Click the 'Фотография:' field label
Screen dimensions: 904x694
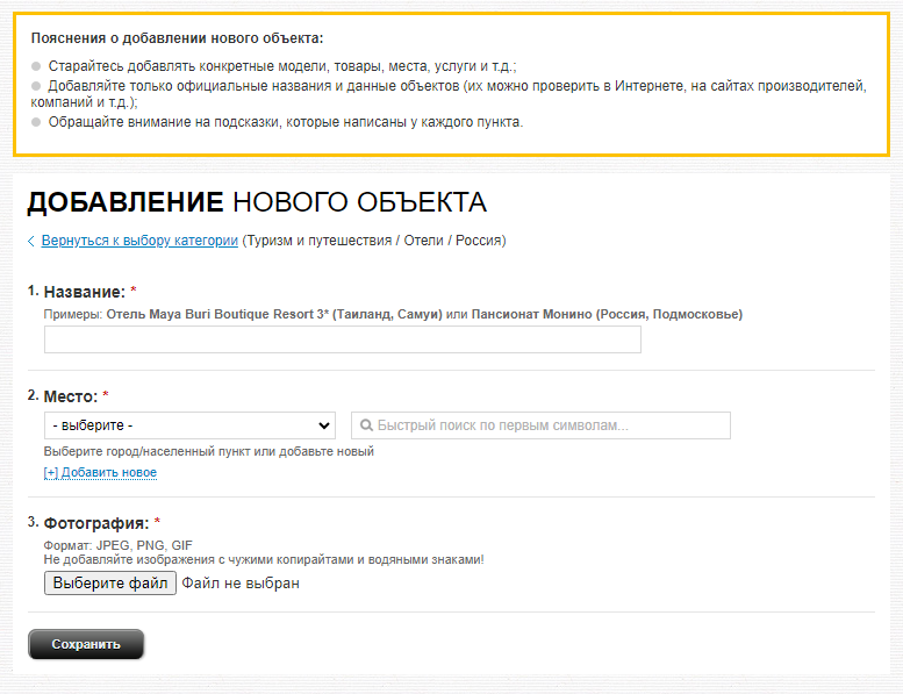96,523
